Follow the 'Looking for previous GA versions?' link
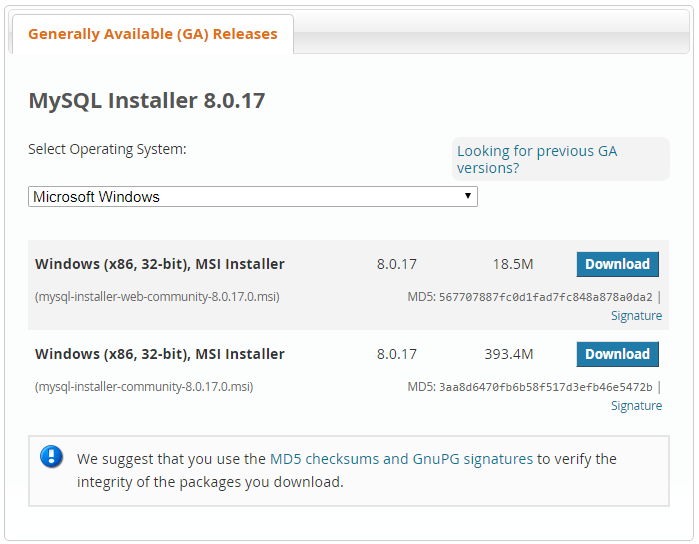Viewport: 699px width, 544px height. coord(537,159)
